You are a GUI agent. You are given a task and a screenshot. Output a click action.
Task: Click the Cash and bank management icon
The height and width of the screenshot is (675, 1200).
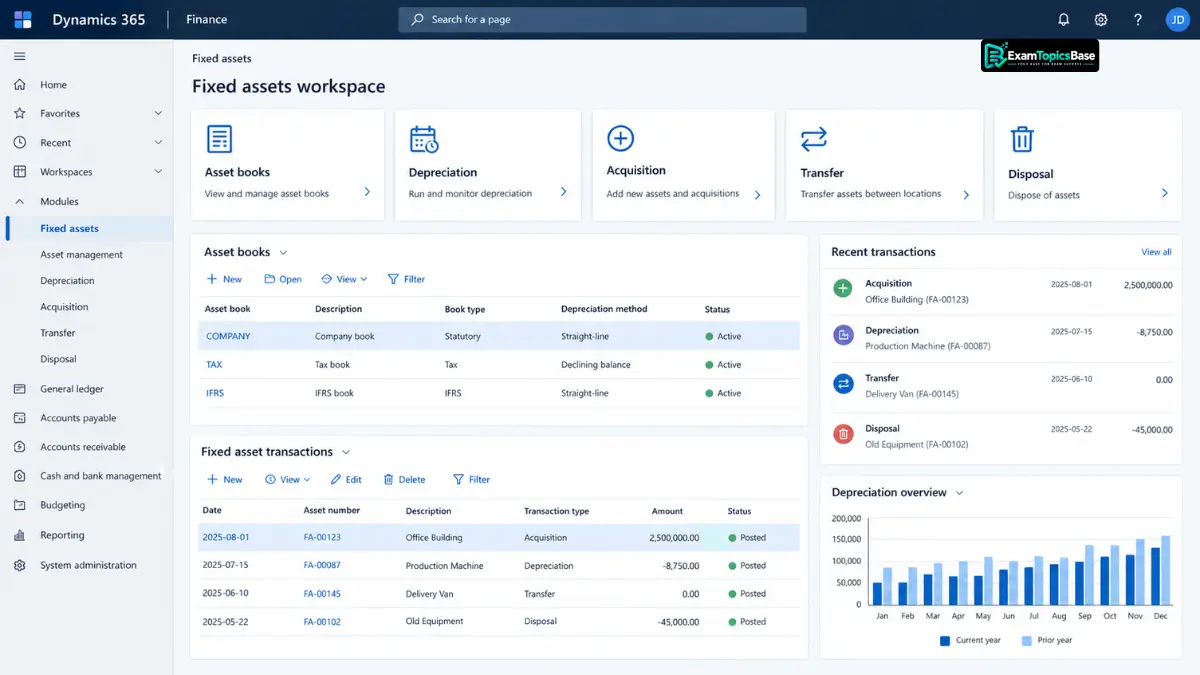tap(20, 476)
